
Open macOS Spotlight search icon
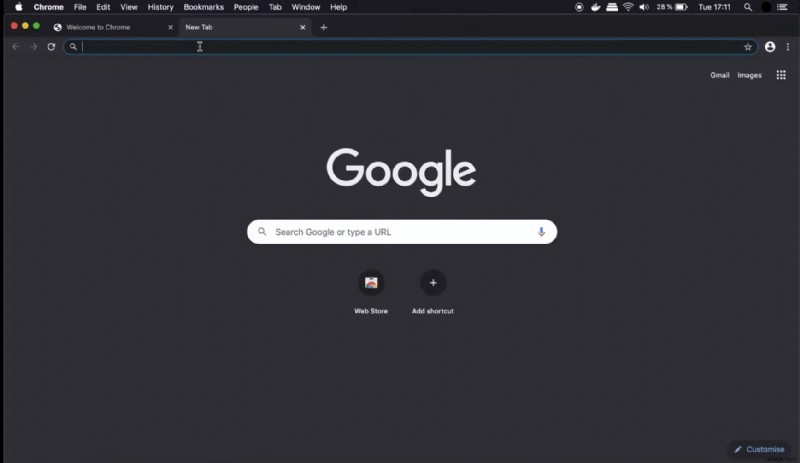pos(747,7)
